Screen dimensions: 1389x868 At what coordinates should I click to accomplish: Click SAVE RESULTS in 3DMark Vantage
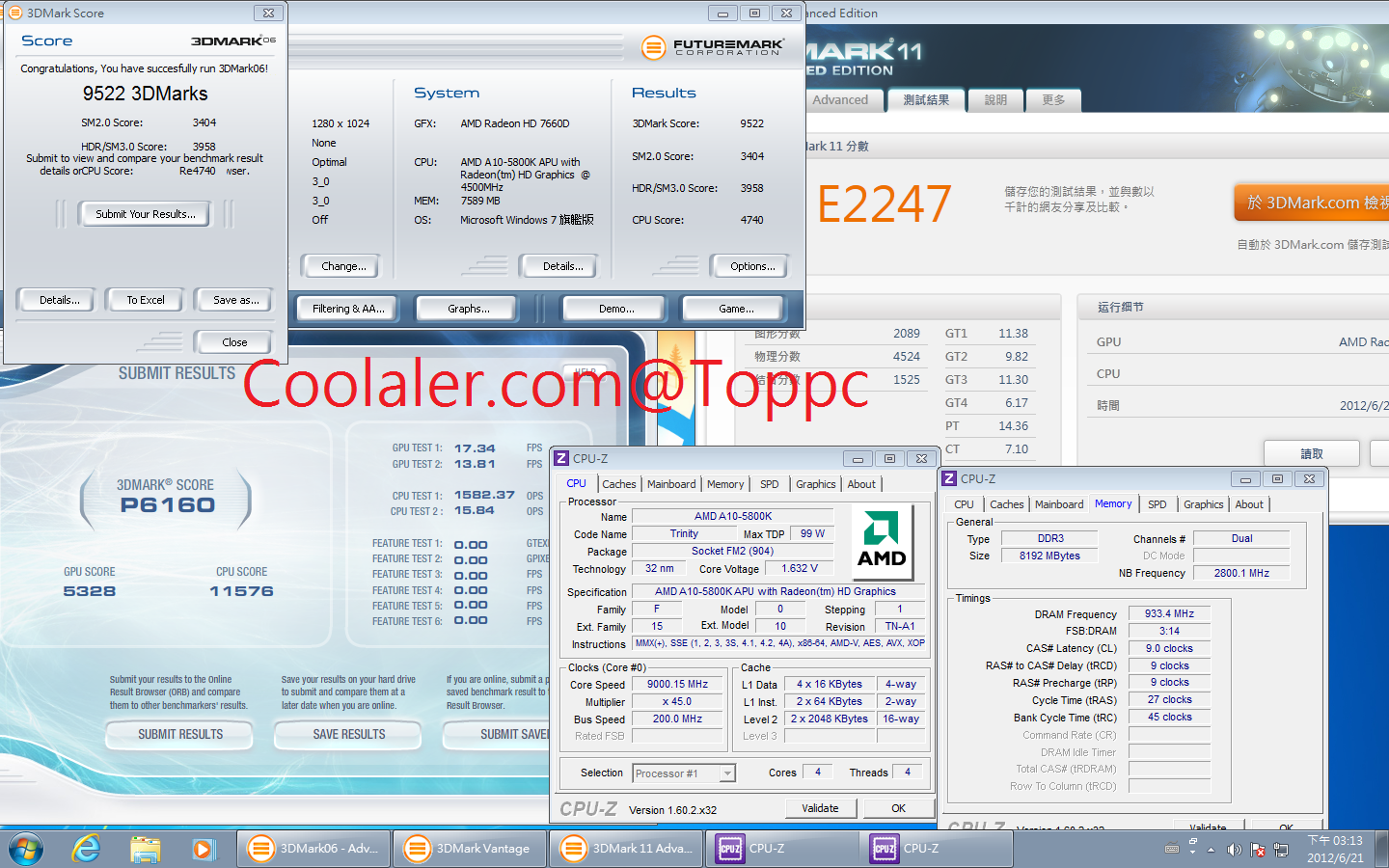[x=348, y=735]
